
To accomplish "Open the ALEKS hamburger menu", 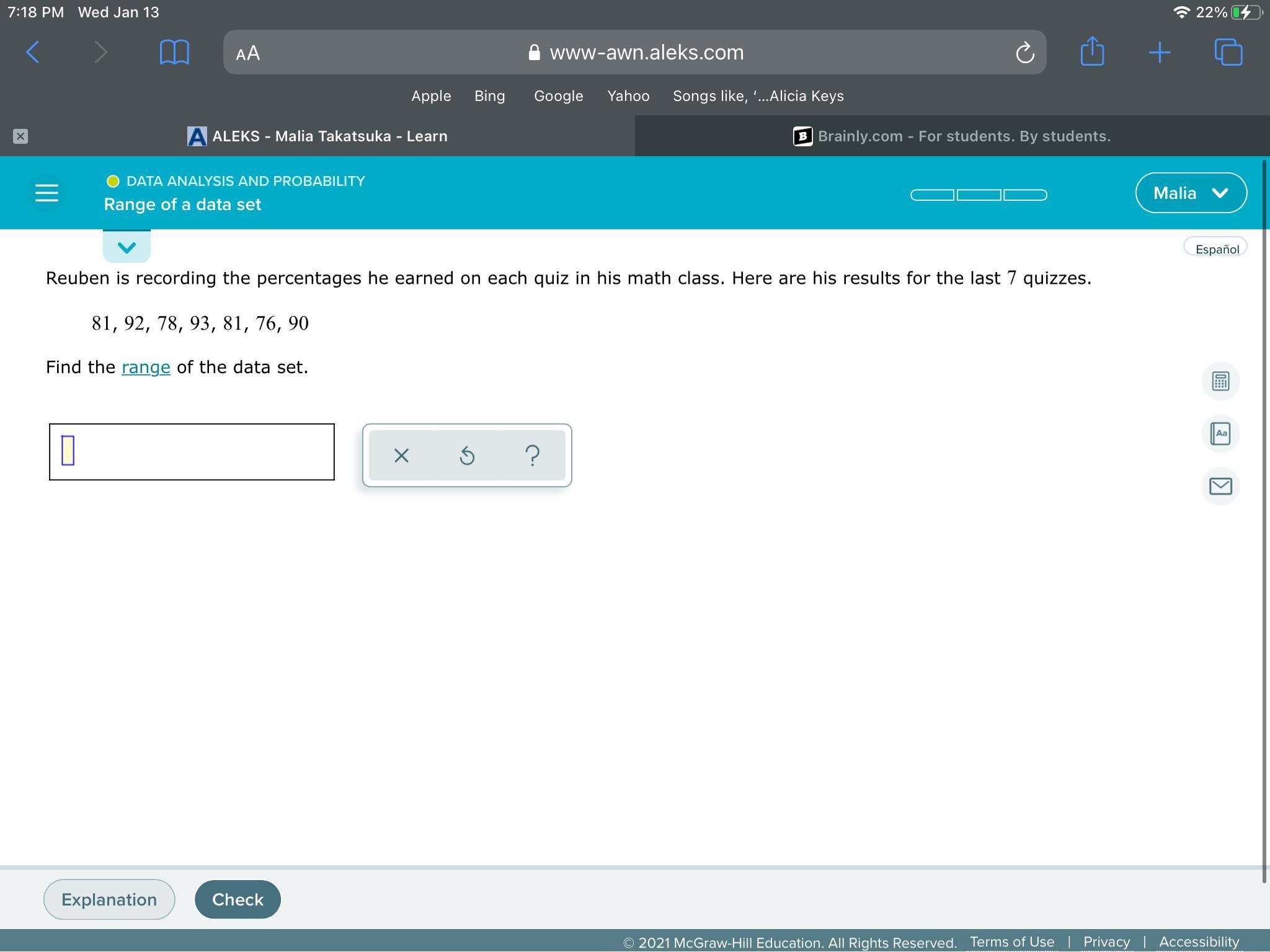I will pos(47,193).
